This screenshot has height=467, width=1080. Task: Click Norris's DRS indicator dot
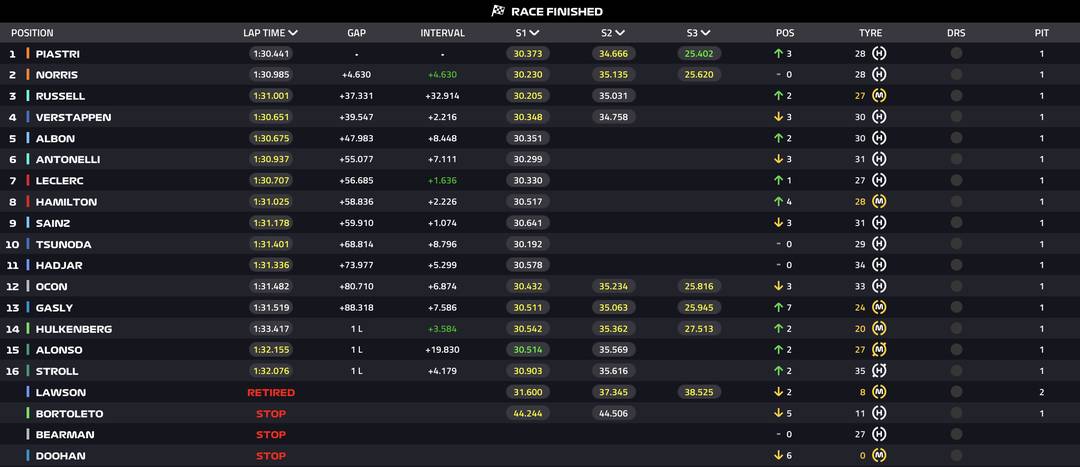[x=956, y=74]
